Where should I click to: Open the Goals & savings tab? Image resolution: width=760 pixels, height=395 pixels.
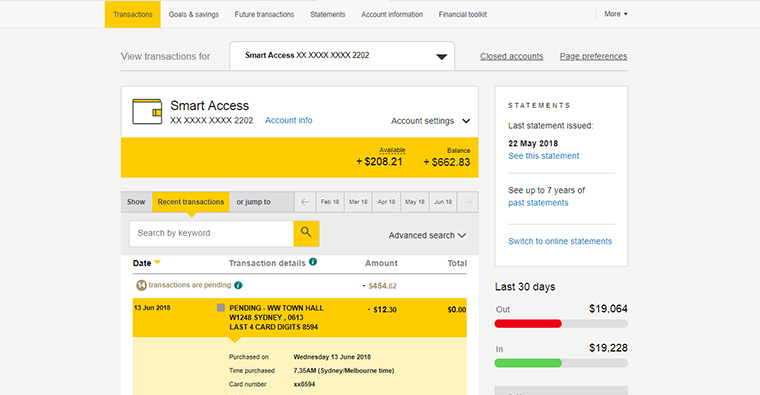tap(193, 15)
